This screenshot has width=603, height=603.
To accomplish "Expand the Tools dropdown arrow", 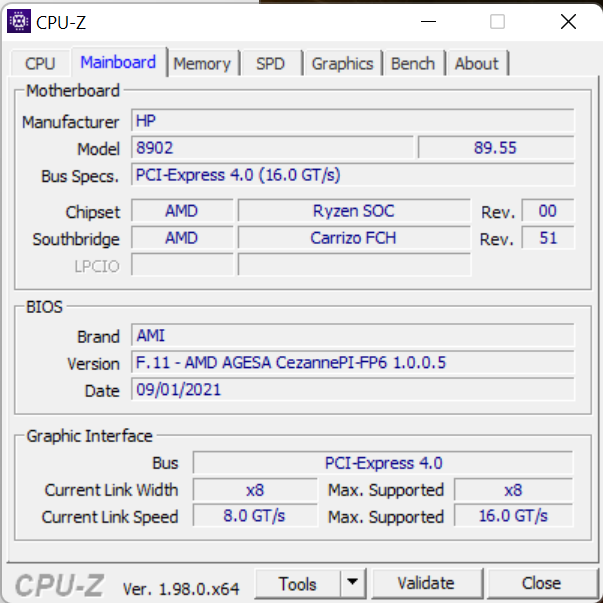I will coord(353,584).
